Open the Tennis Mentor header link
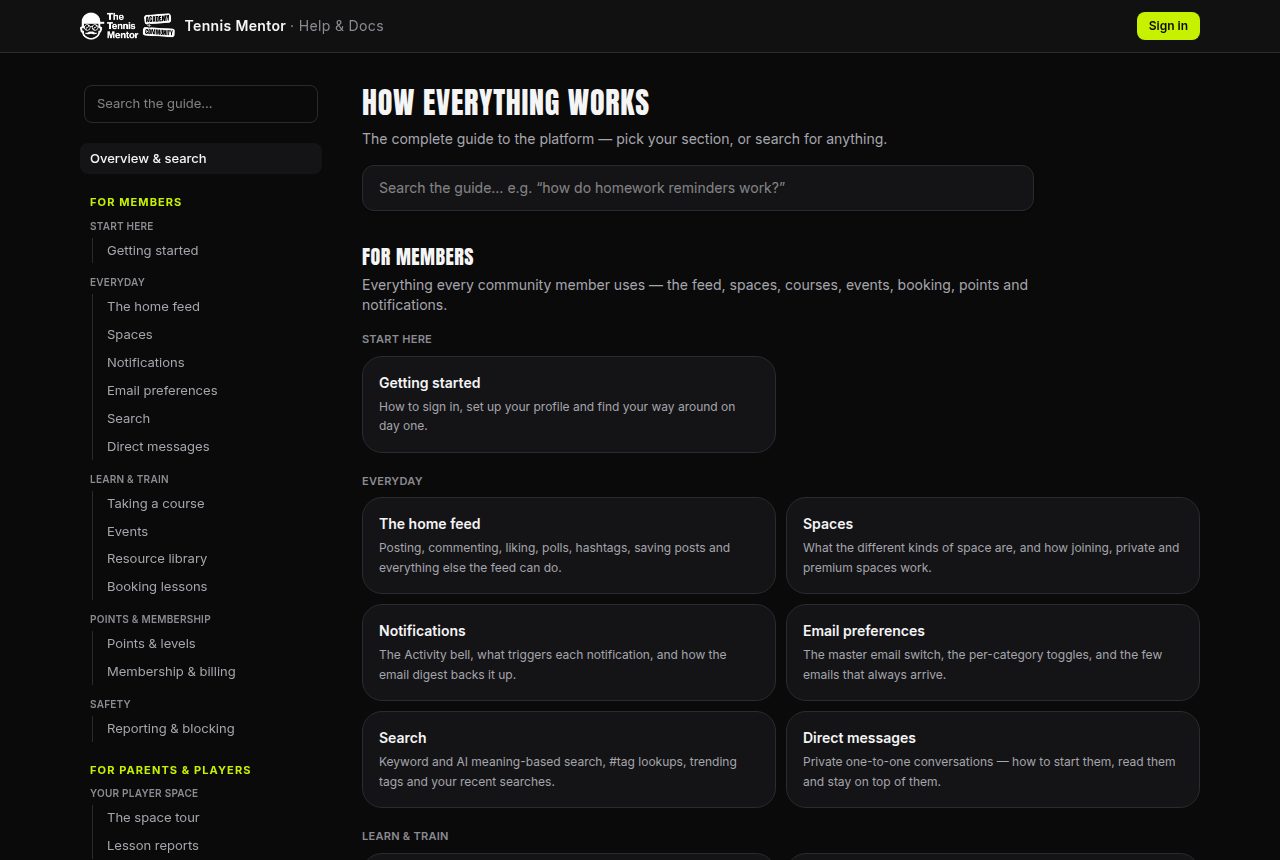Viewport: 1280px width, 860px height. [x=235, y=26]
